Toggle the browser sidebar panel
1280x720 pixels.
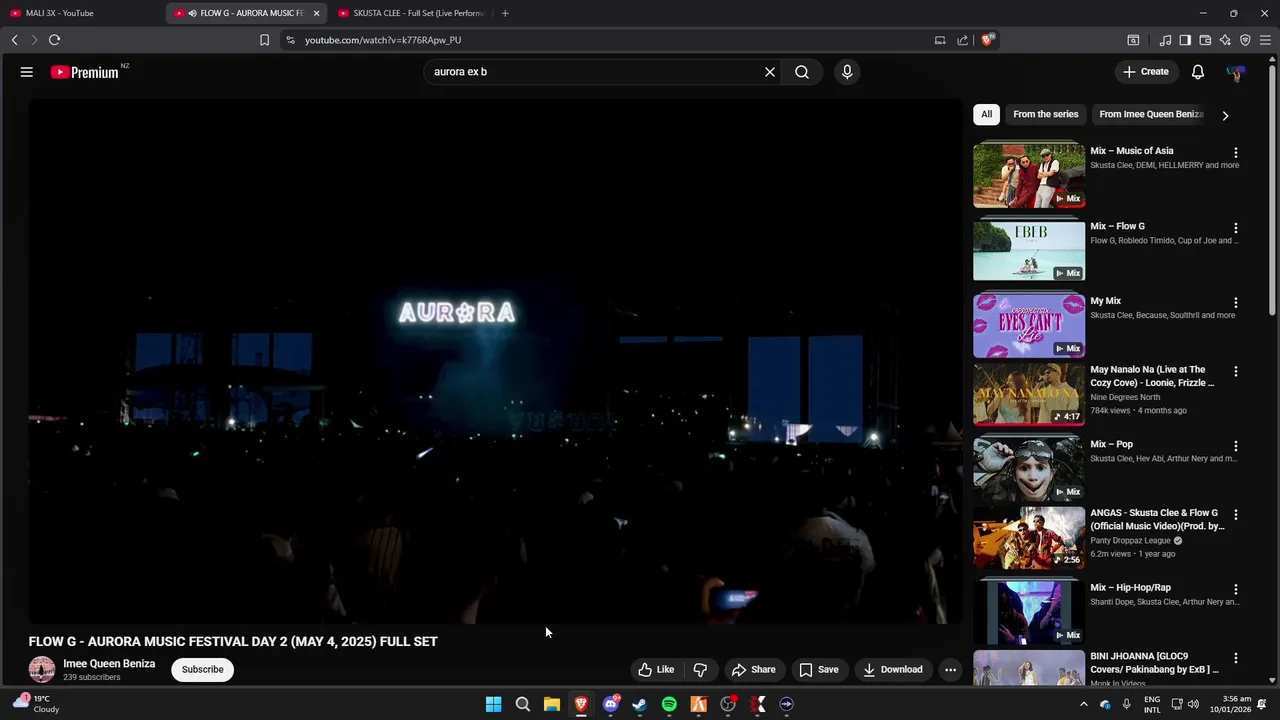point(1185,40)
